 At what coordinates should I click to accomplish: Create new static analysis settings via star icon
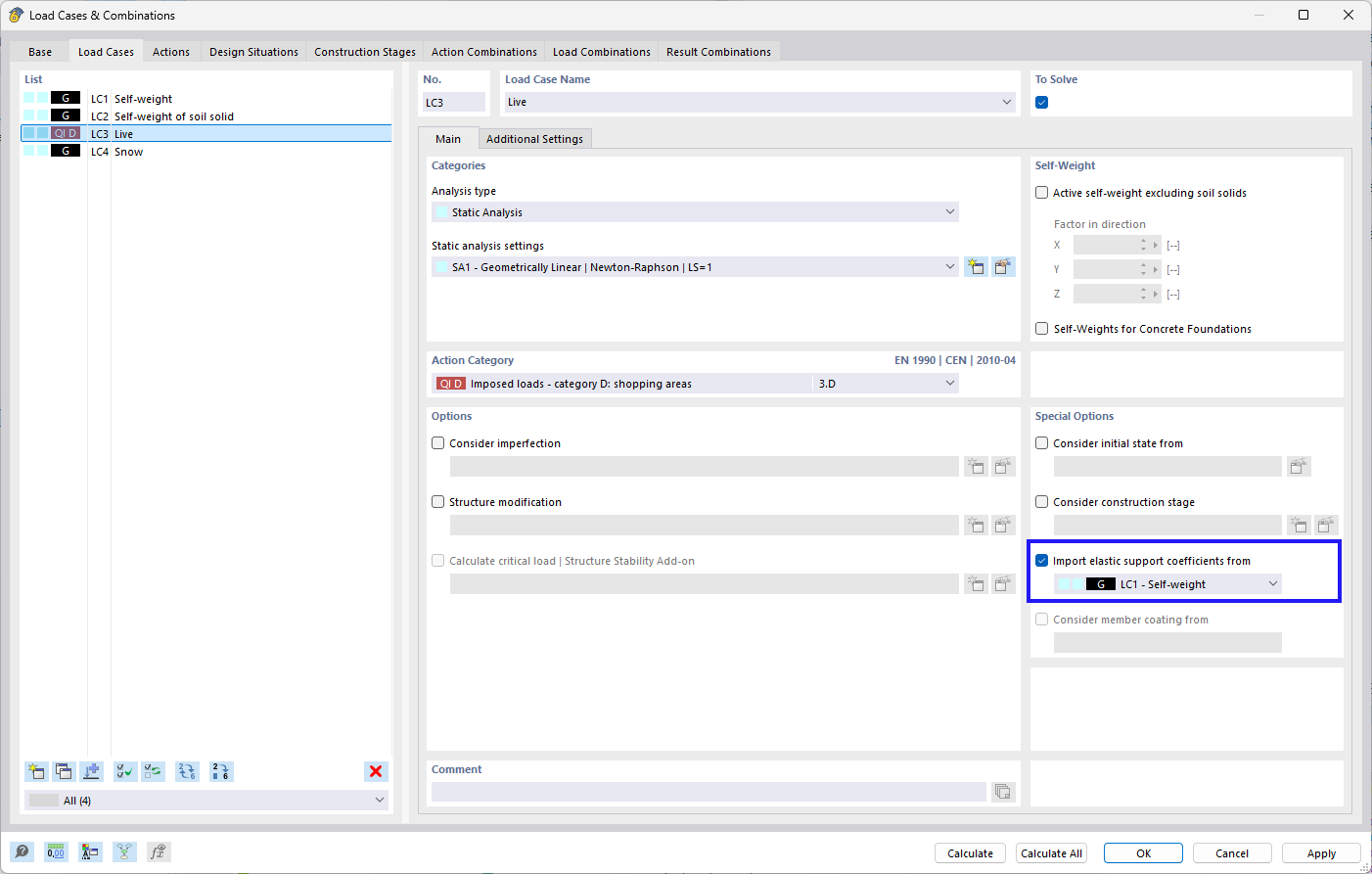click(976, 267)
